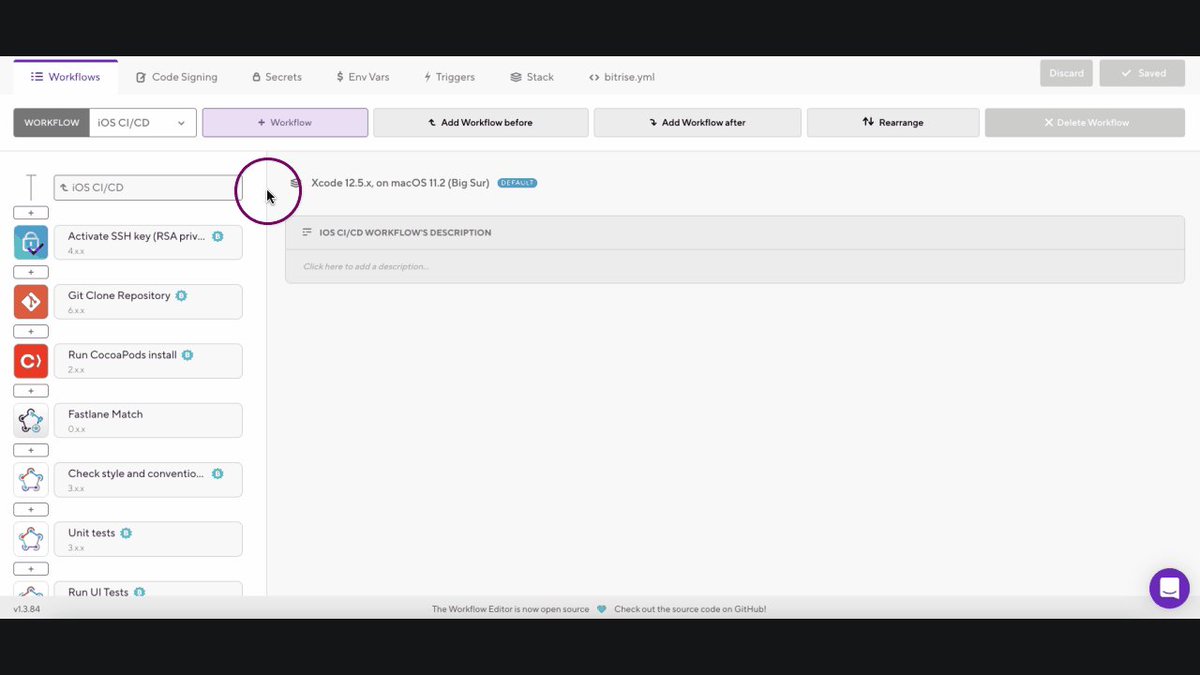Click the stack icon beside Xcode 12.5.x
This screenshot has width=1200, height=675.
(x=295, y=183)
